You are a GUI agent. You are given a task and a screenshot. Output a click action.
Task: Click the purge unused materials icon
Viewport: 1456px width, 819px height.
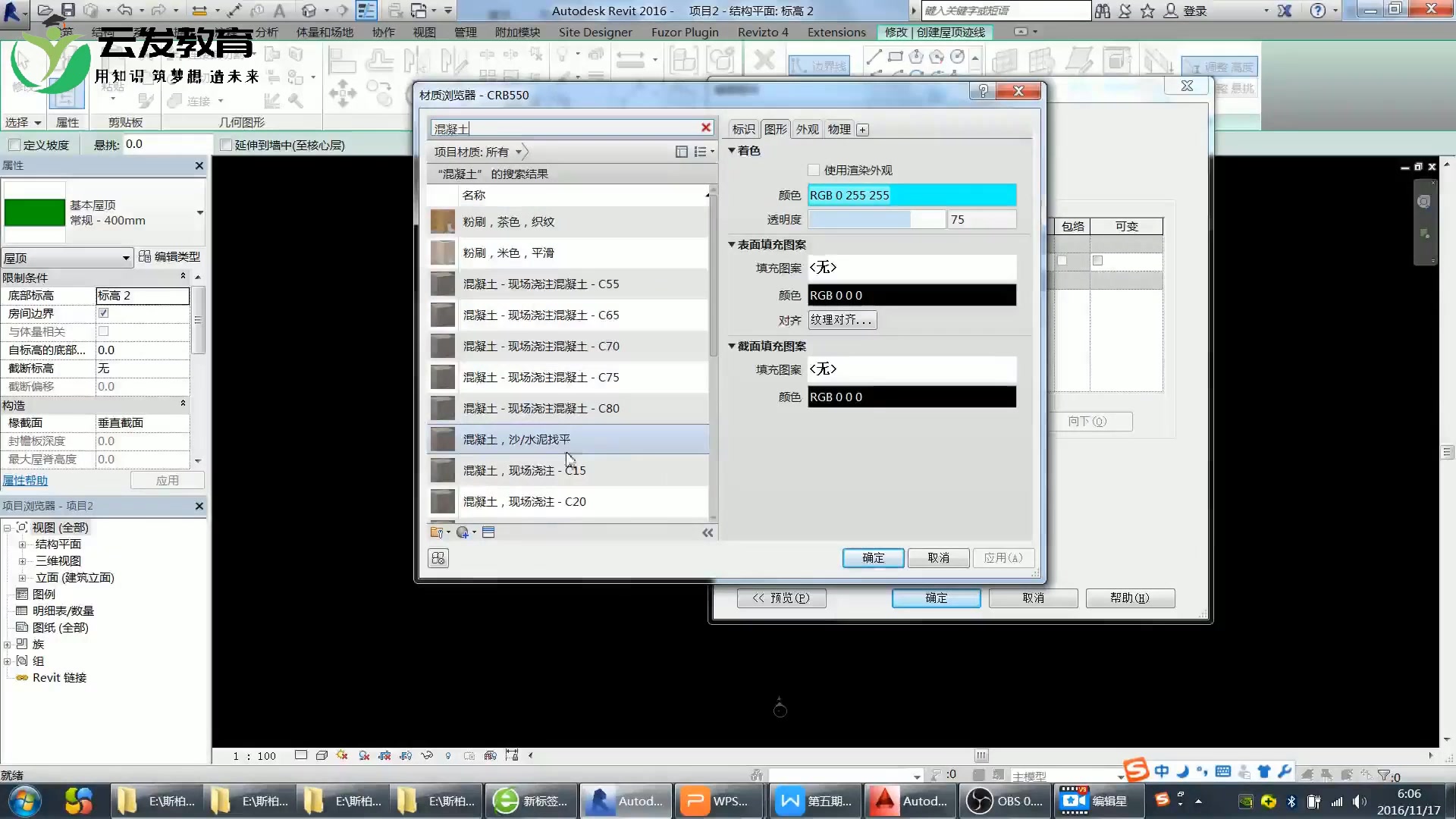[438, 559]
